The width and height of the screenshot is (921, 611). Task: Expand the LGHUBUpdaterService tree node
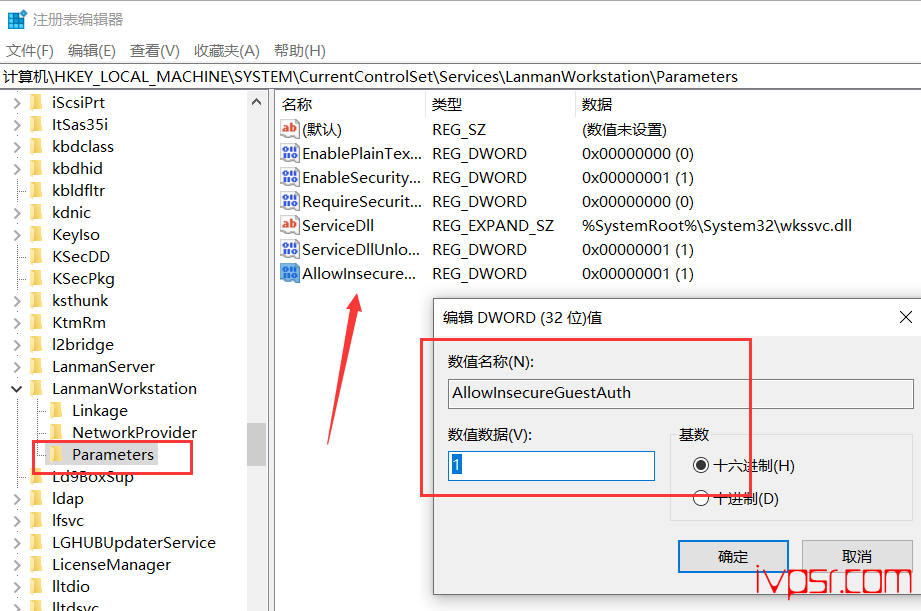click(x=16, y=543)
